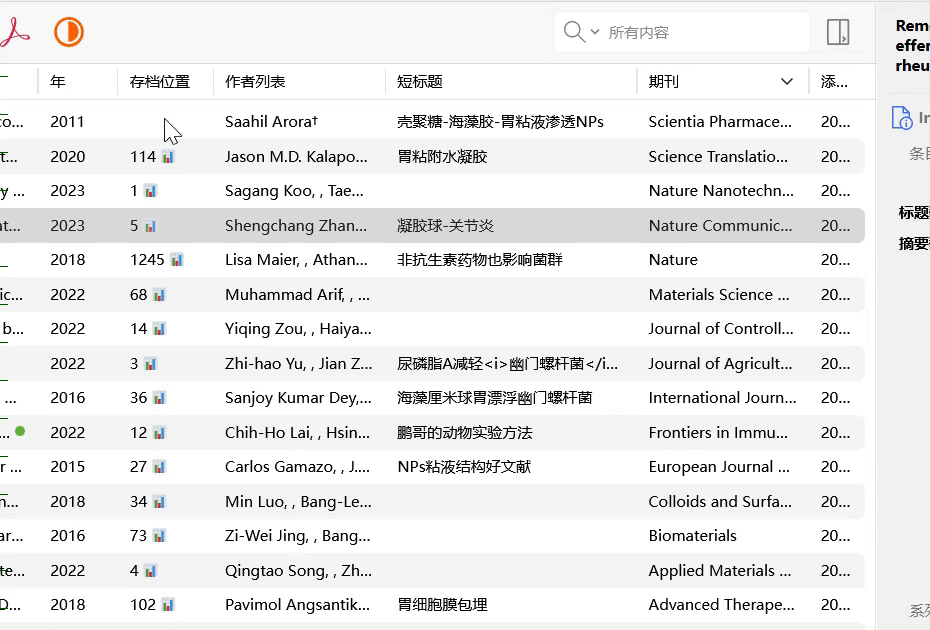Click the chart icon beside 73
This screenshot has width=930, height=630.
tap(159, 536)
